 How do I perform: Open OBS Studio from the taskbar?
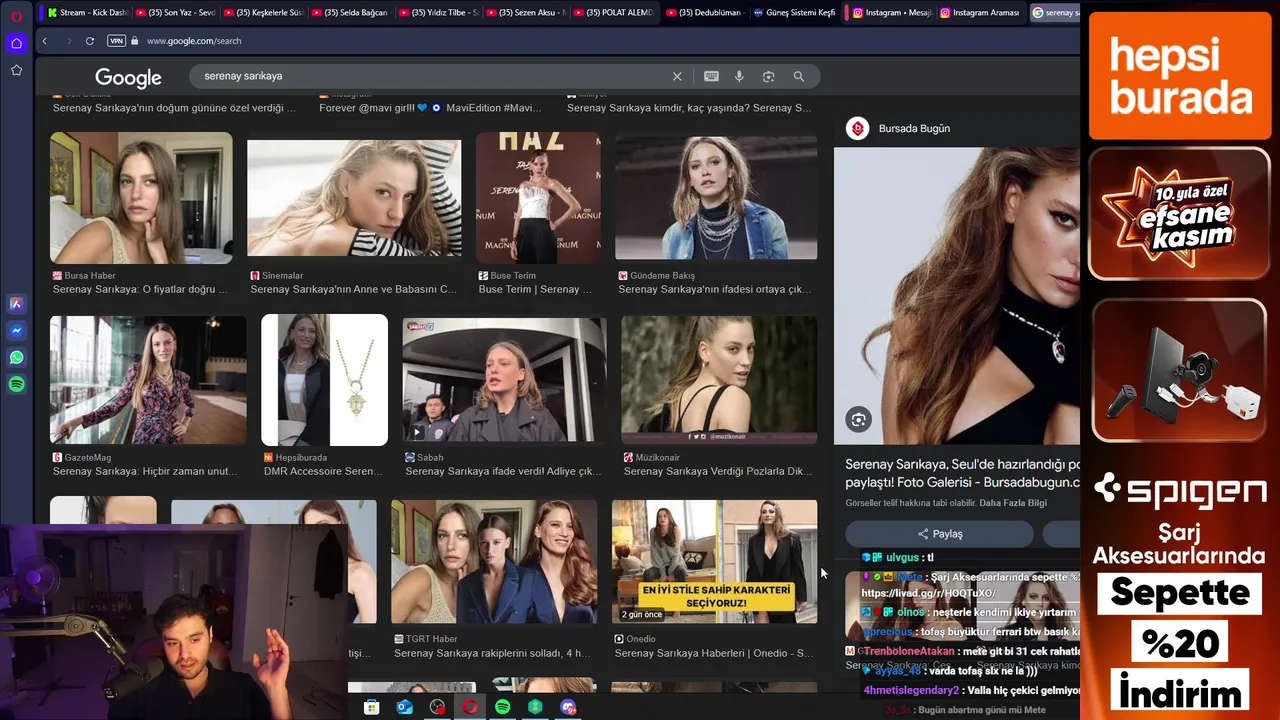(x=437, y=707)
